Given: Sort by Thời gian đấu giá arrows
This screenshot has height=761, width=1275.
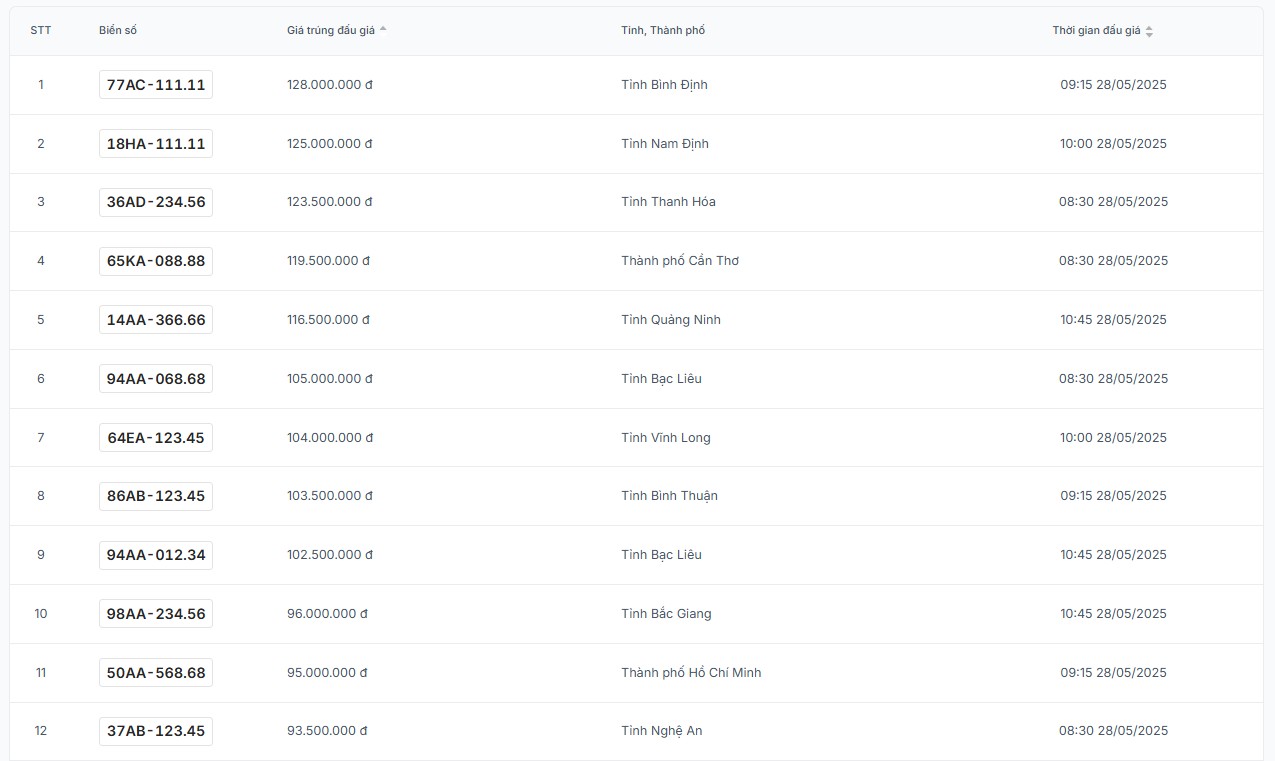Looking at the screenshot, I should (x=1149, y=31).
